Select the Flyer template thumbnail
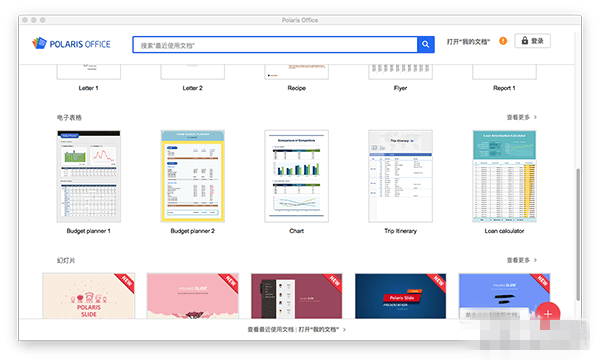The width and height of the screenshot is (600, 363). point(400,72)
